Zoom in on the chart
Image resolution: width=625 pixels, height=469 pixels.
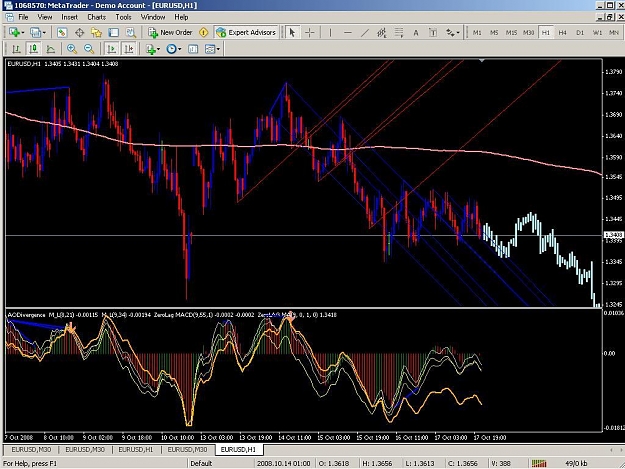click(x=72, y=49)
